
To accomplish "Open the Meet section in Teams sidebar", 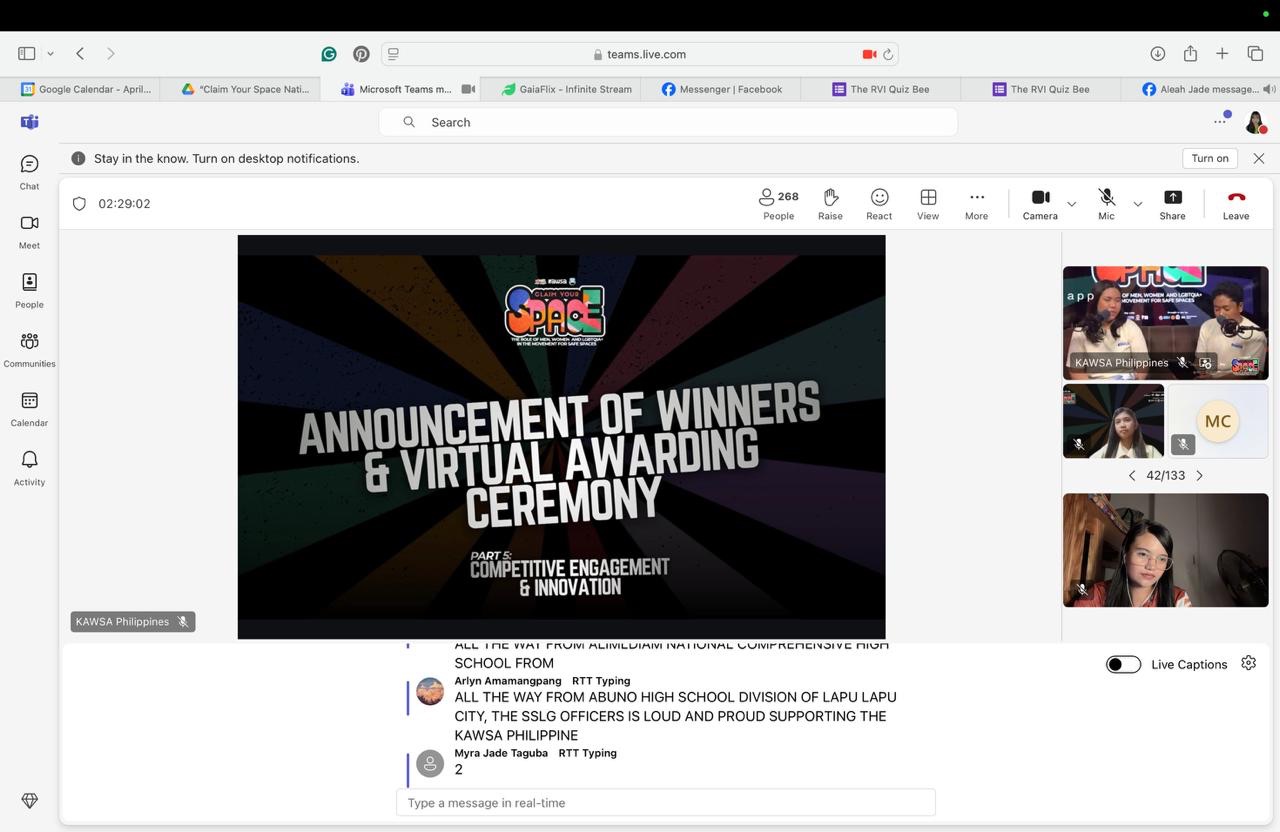I will (29, 231).
